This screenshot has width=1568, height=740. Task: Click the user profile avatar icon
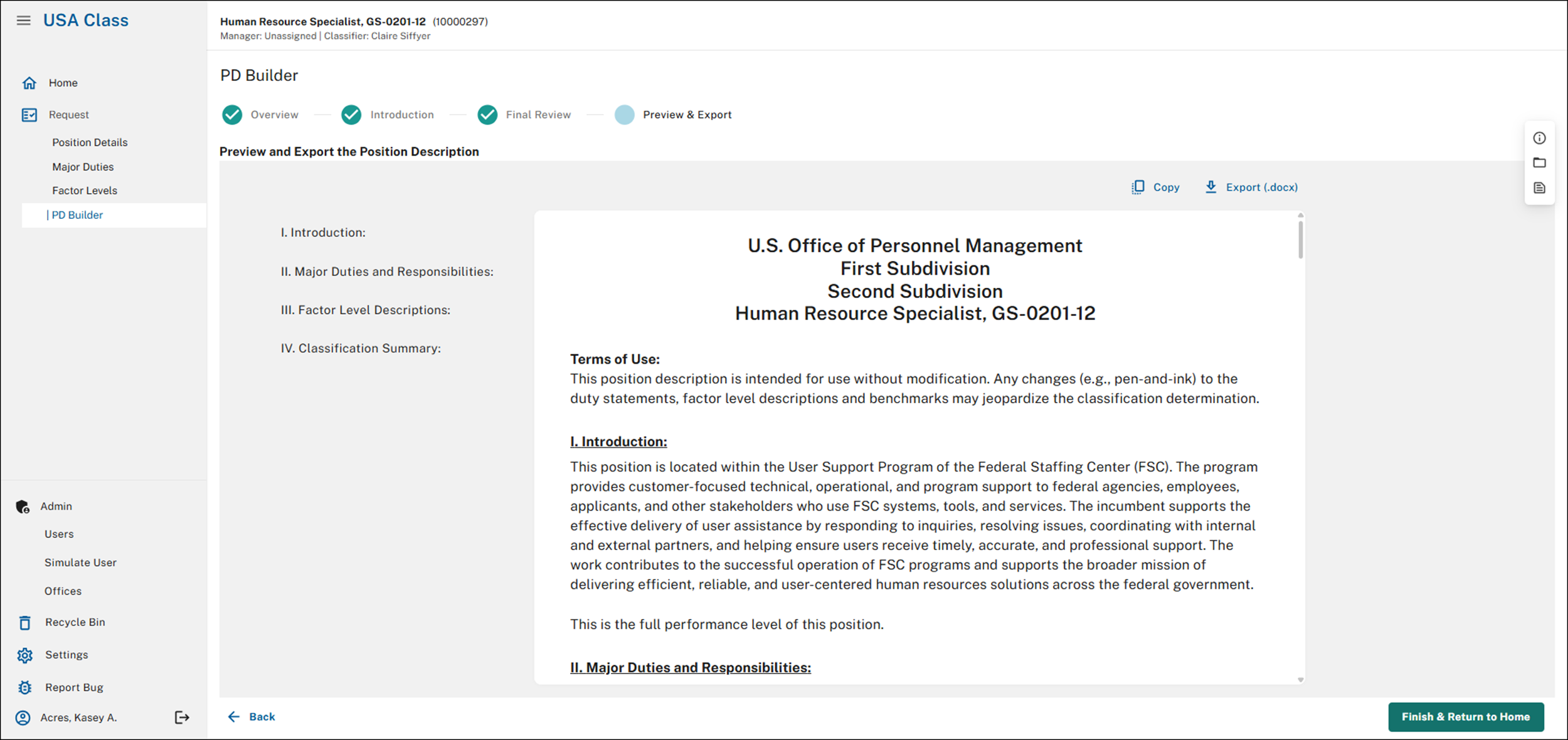[x=23, y=718]
